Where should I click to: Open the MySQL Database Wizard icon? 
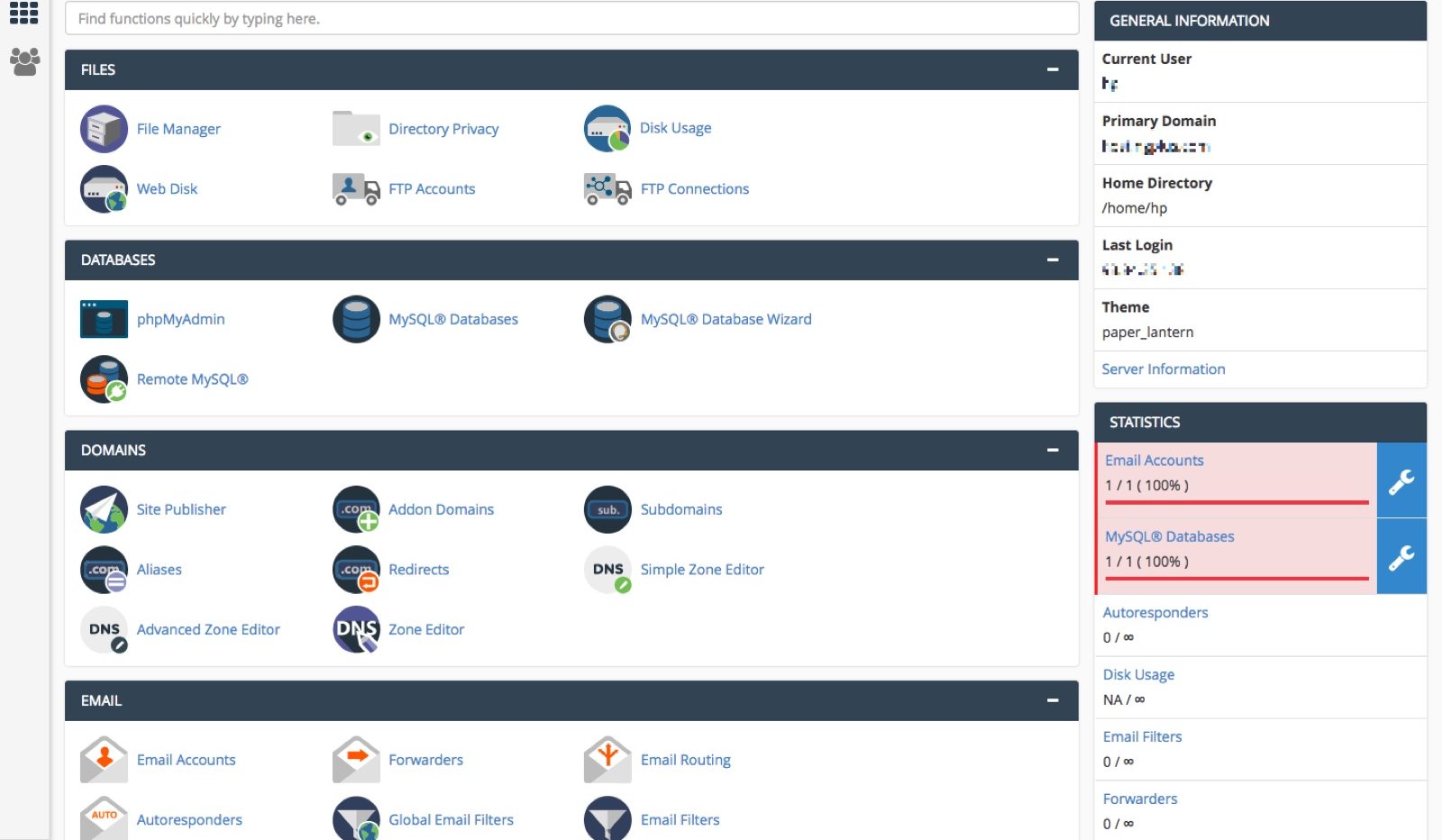point(607,319)
